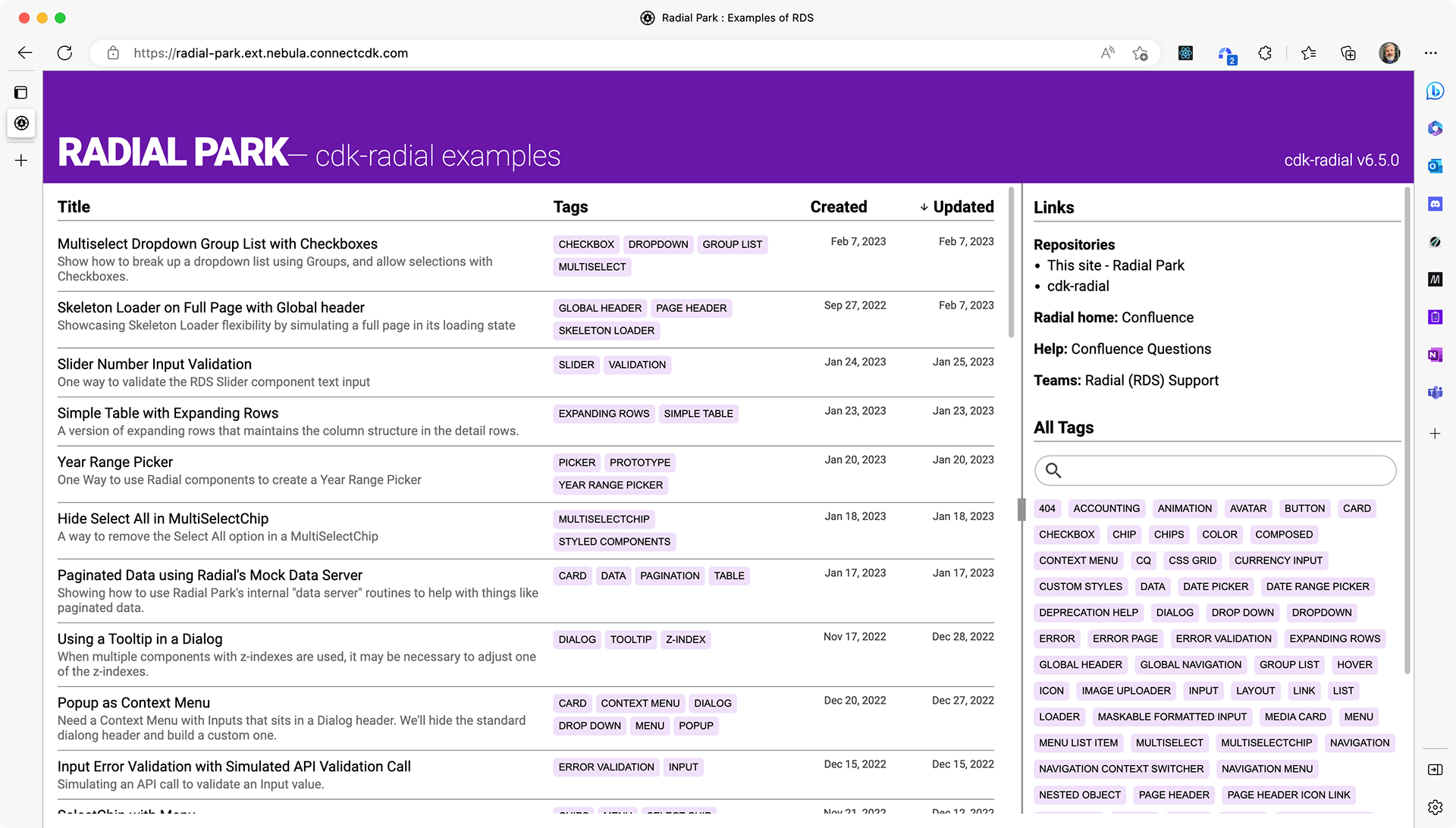Open the Outlook sidebar icon
Screen dimensions: 1456x828
point(1435,166)
